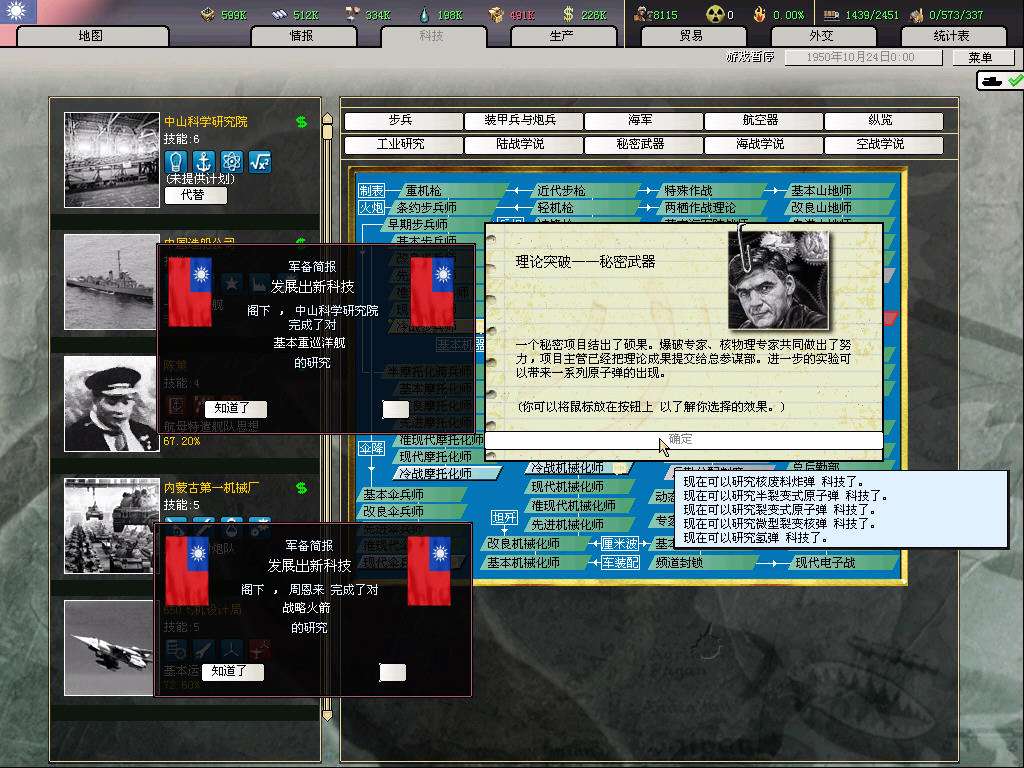This screenshot has width=1024, height=768.
Task: Click the naval officer portrait thumbnail
Action: click(112, 404)
